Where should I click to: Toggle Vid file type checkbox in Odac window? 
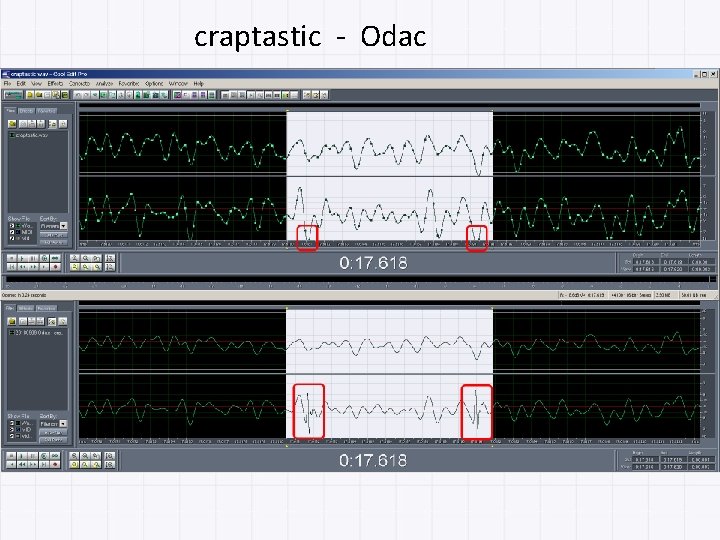pyautogui.click(x=12, y=436)
